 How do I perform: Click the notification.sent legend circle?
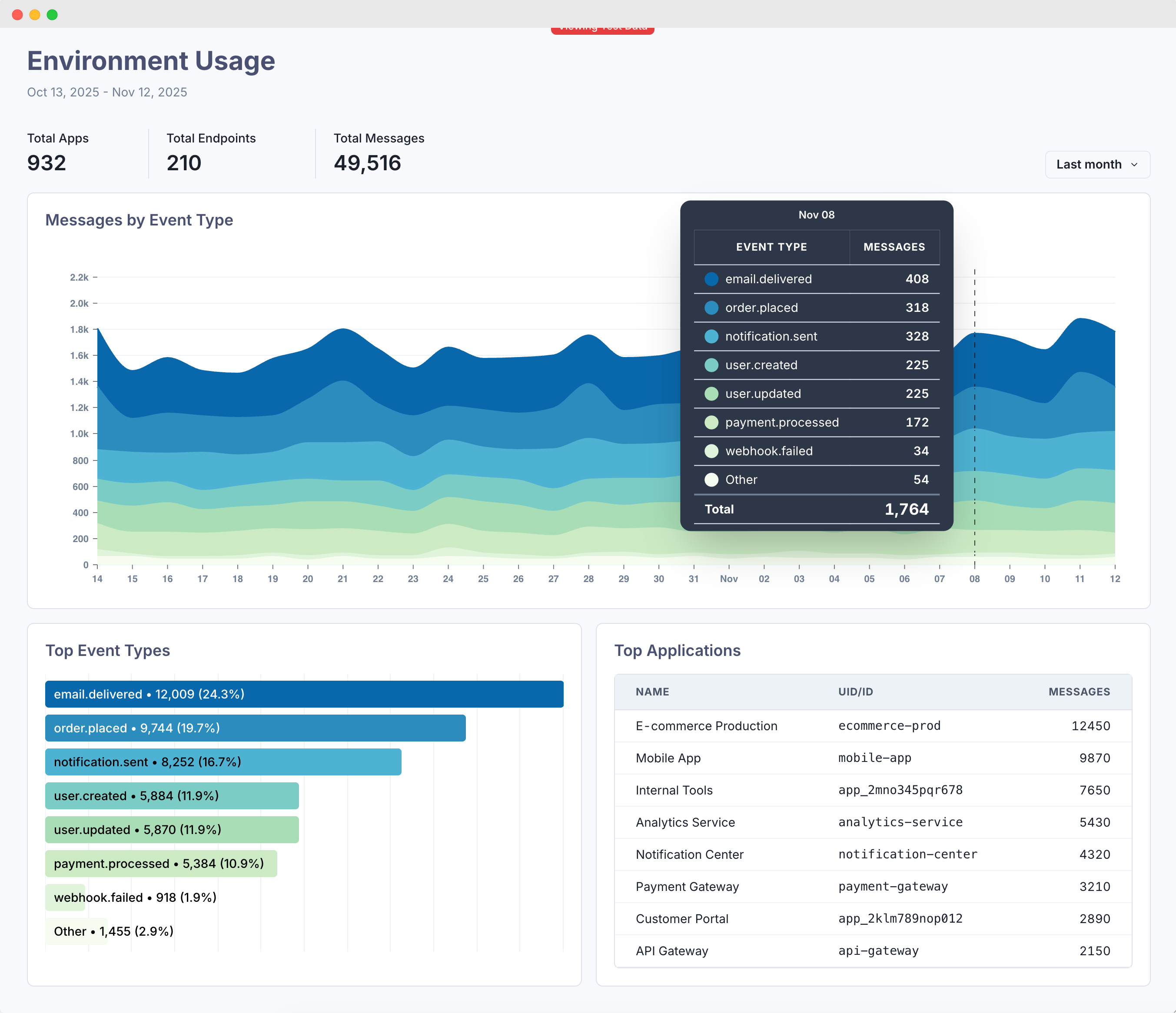pyautogui.click(x=711, y=336)
